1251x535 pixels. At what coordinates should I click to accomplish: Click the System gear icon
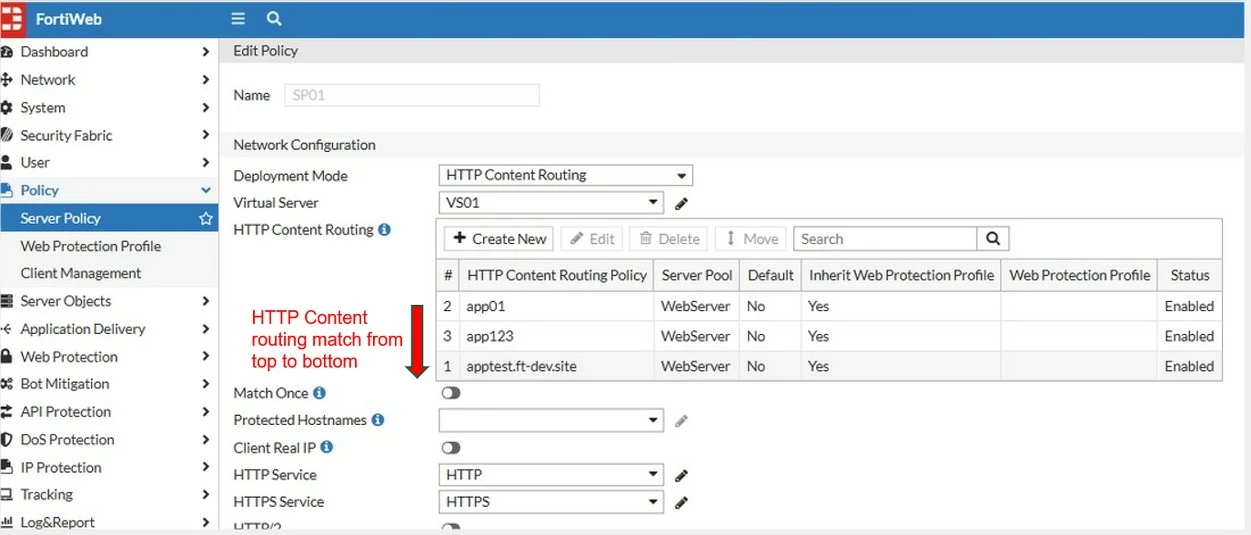click(x=6, y=108)
